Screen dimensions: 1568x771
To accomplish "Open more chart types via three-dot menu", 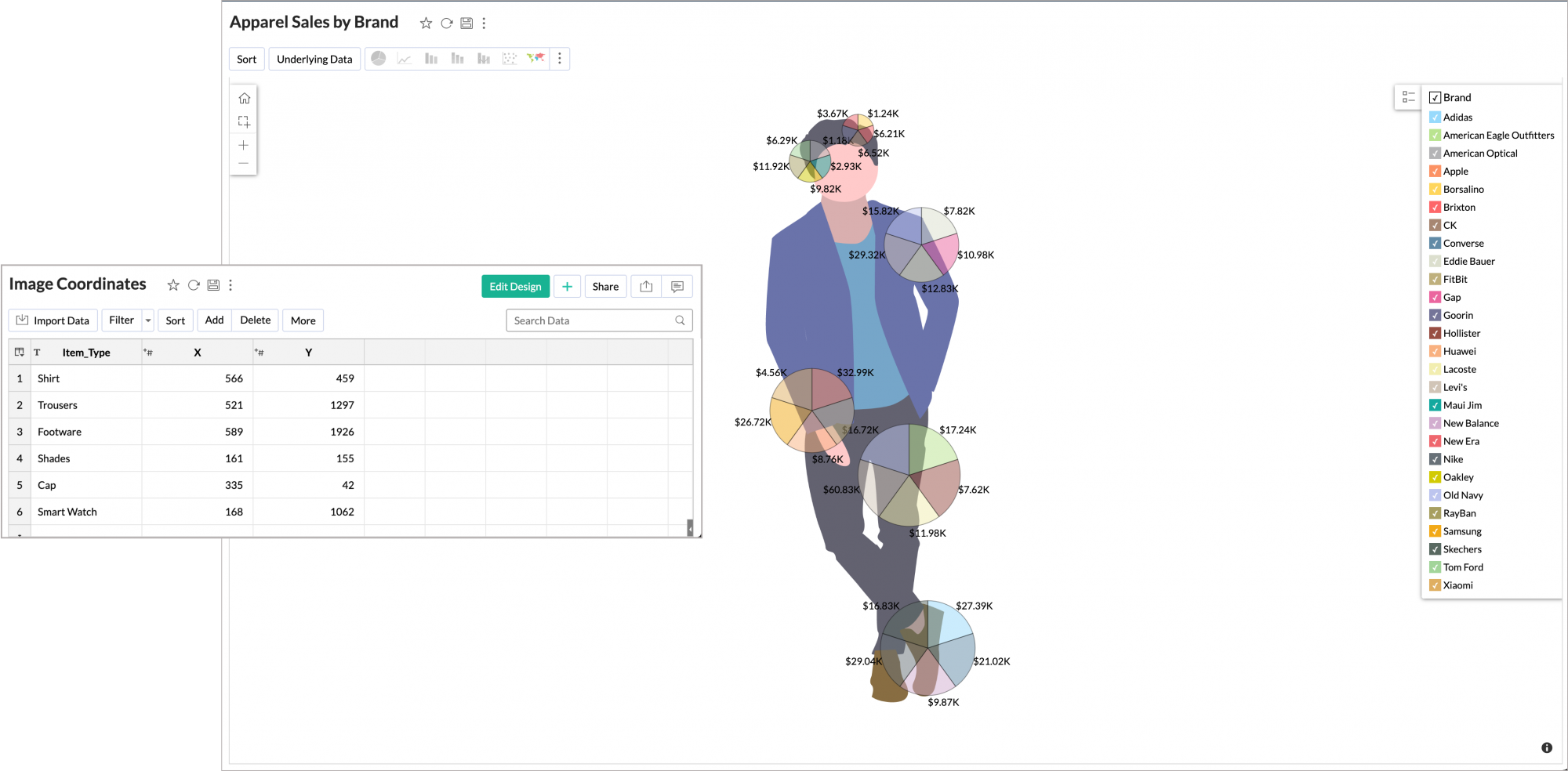I will (x=559, y=59).
